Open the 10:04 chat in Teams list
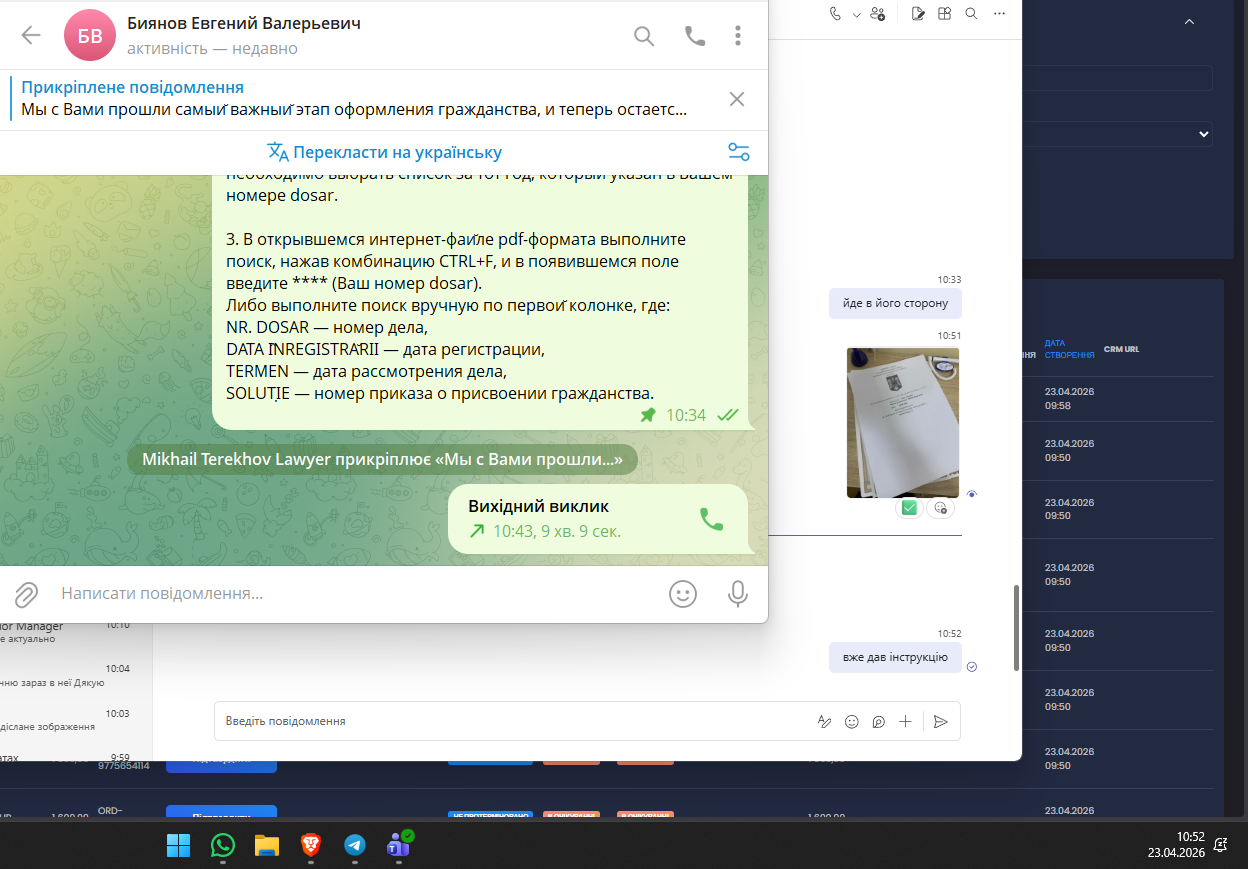1248x869 pixels. [76, 676]
